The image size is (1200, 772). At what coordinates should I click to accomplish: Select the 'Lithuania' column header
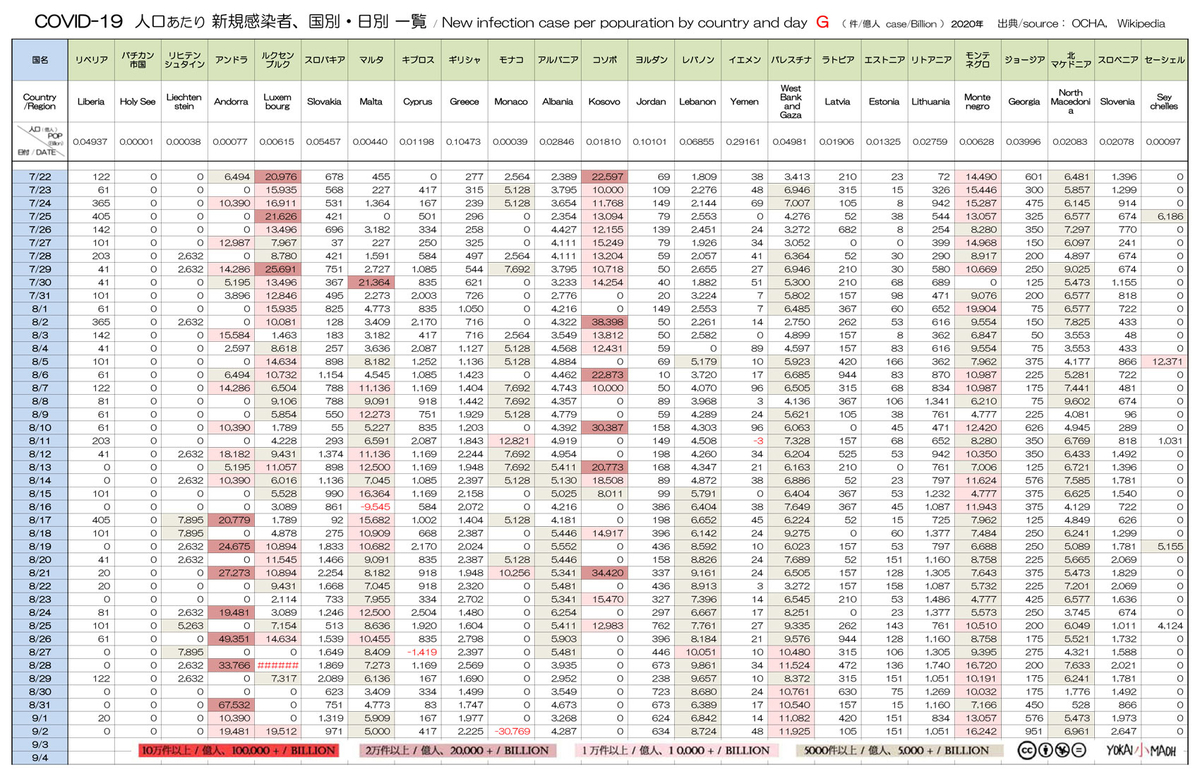[x=931, y=101]
